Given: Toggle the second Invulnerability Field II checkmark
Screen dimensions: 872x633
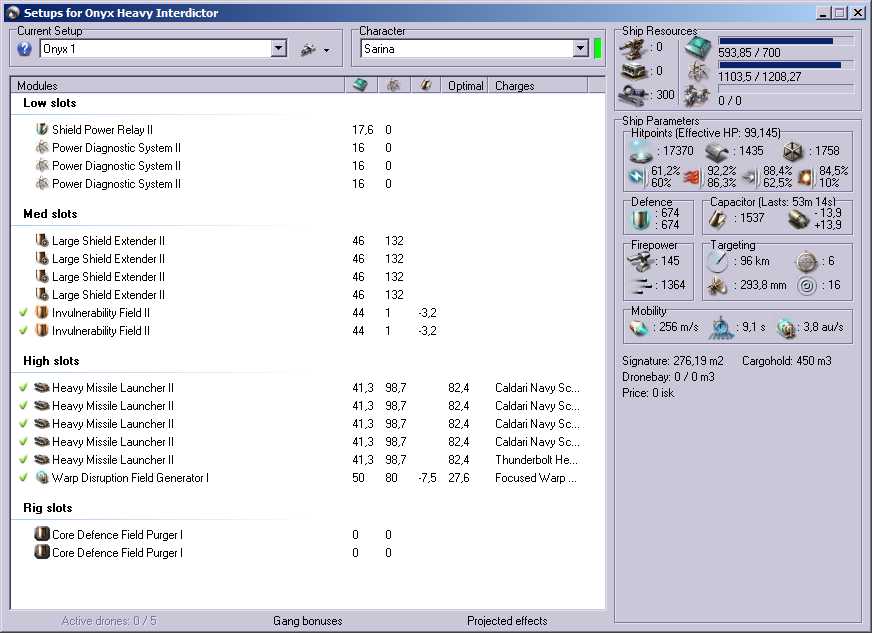Looking at the screenshot, I should point(23,330).
